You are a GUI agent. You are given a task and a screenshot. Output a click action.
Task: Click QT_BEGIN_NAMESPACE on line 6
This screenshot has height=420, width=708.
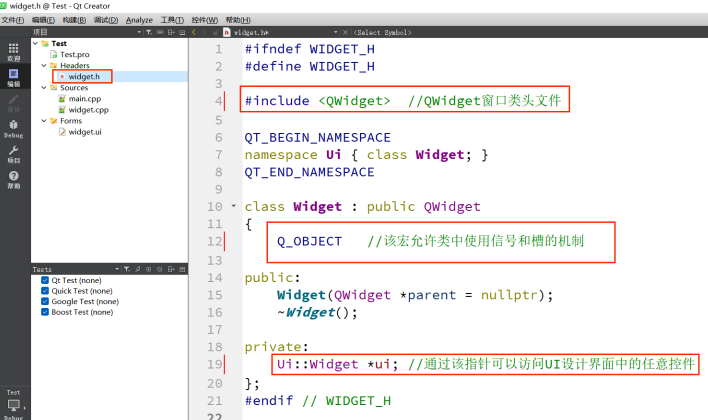[x=317, y=137]
